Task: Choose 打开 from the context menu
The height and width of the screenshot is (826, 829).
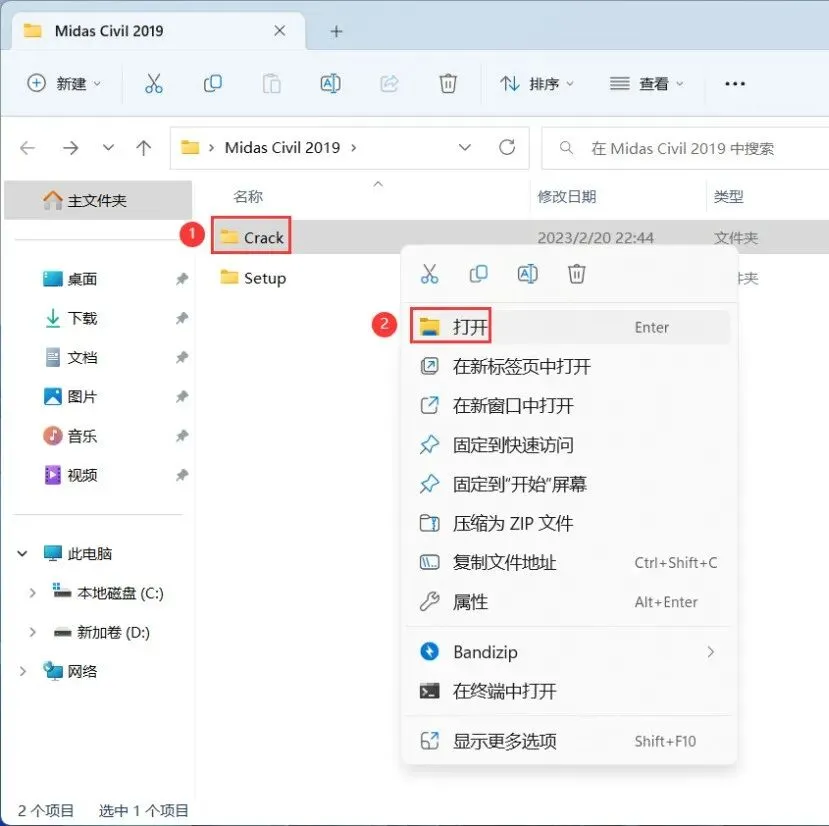Action: [570, 327]
